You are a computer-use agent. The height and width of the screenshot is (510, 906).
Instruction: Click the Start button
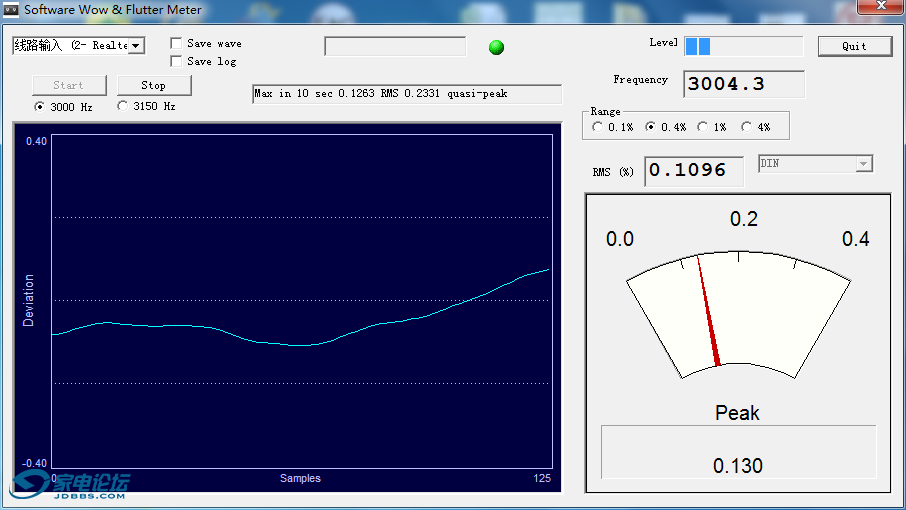coord(69,85)
